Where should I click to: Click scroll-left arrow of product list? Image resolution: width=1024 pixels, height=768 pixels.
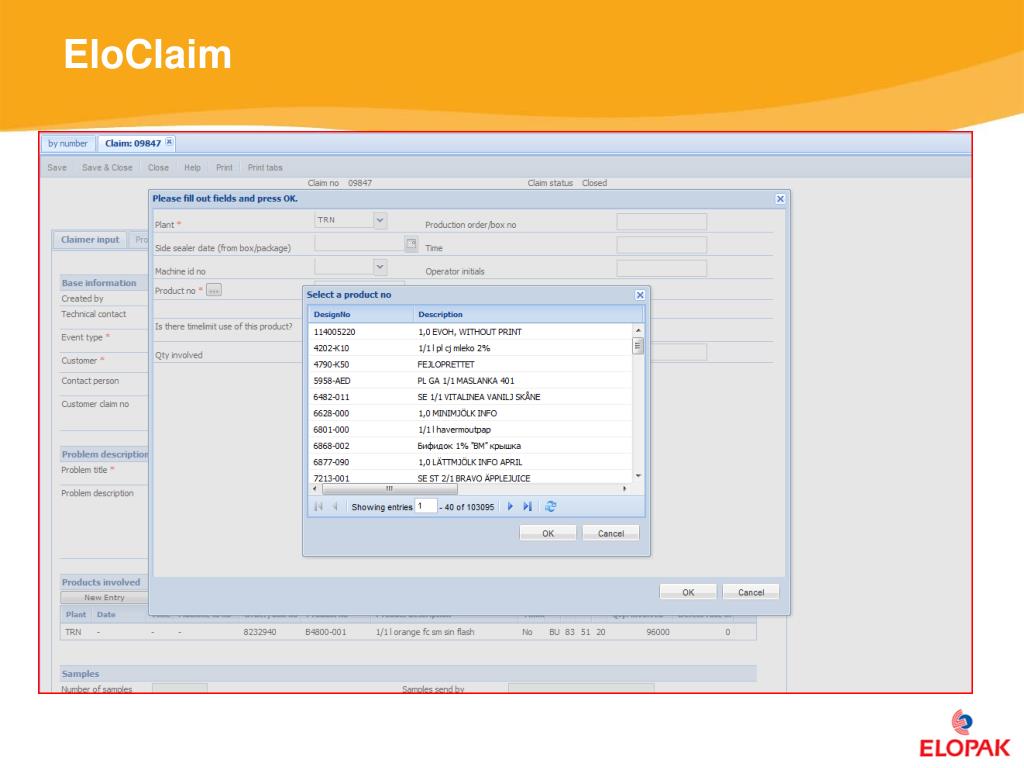pos(315,488)
